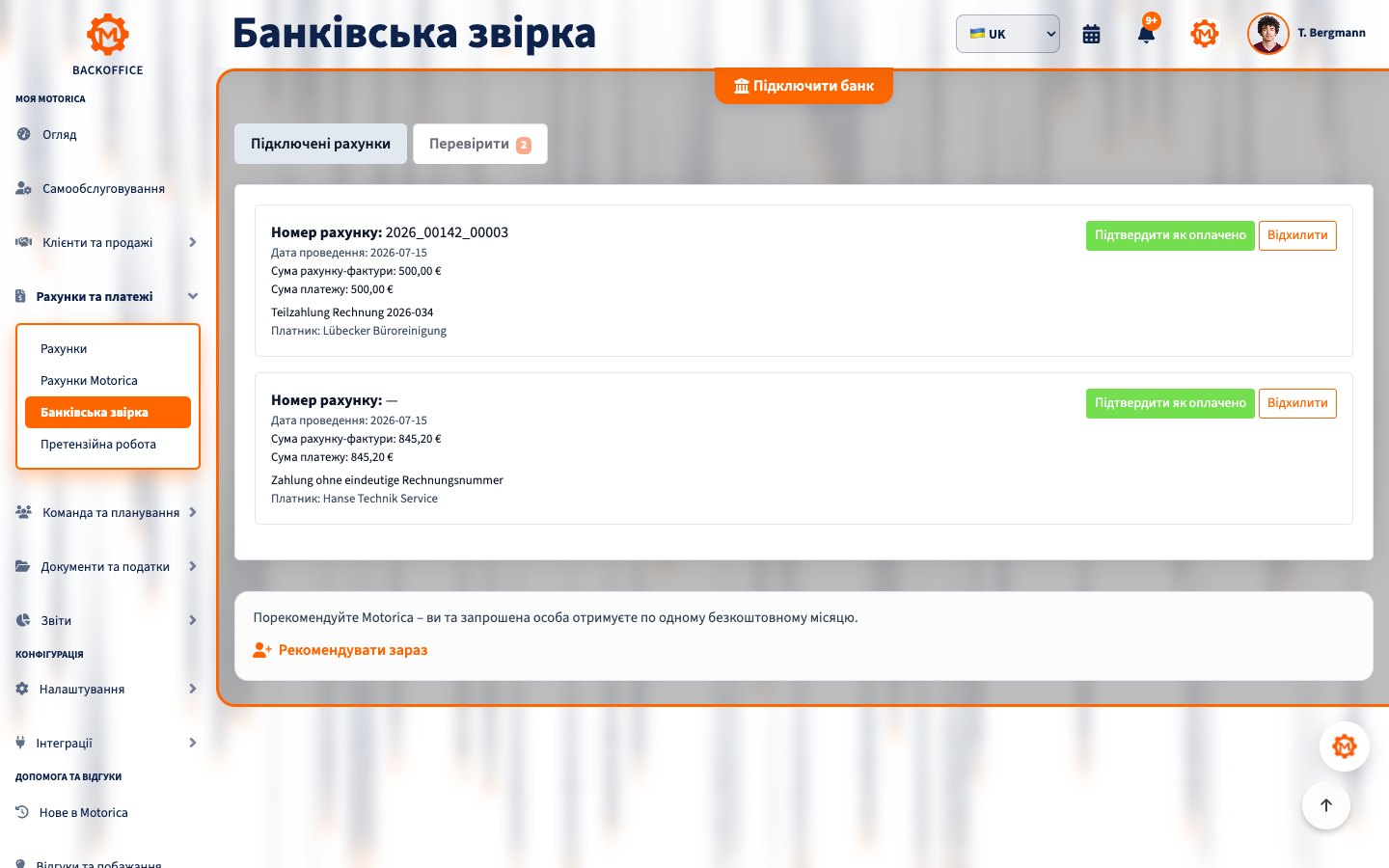The image size is (1389, 868).
Task: Click the Нове в Motorica history icon
Action: 22,812
